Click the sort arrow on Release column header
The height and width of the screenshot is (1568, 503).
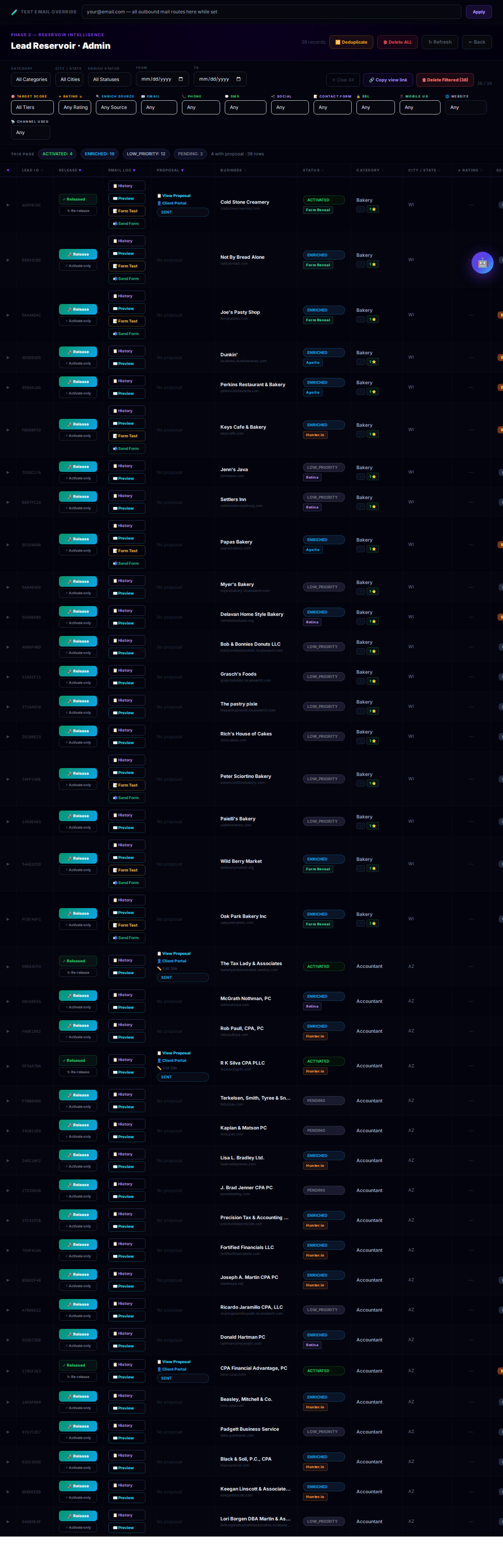point(80,170)
